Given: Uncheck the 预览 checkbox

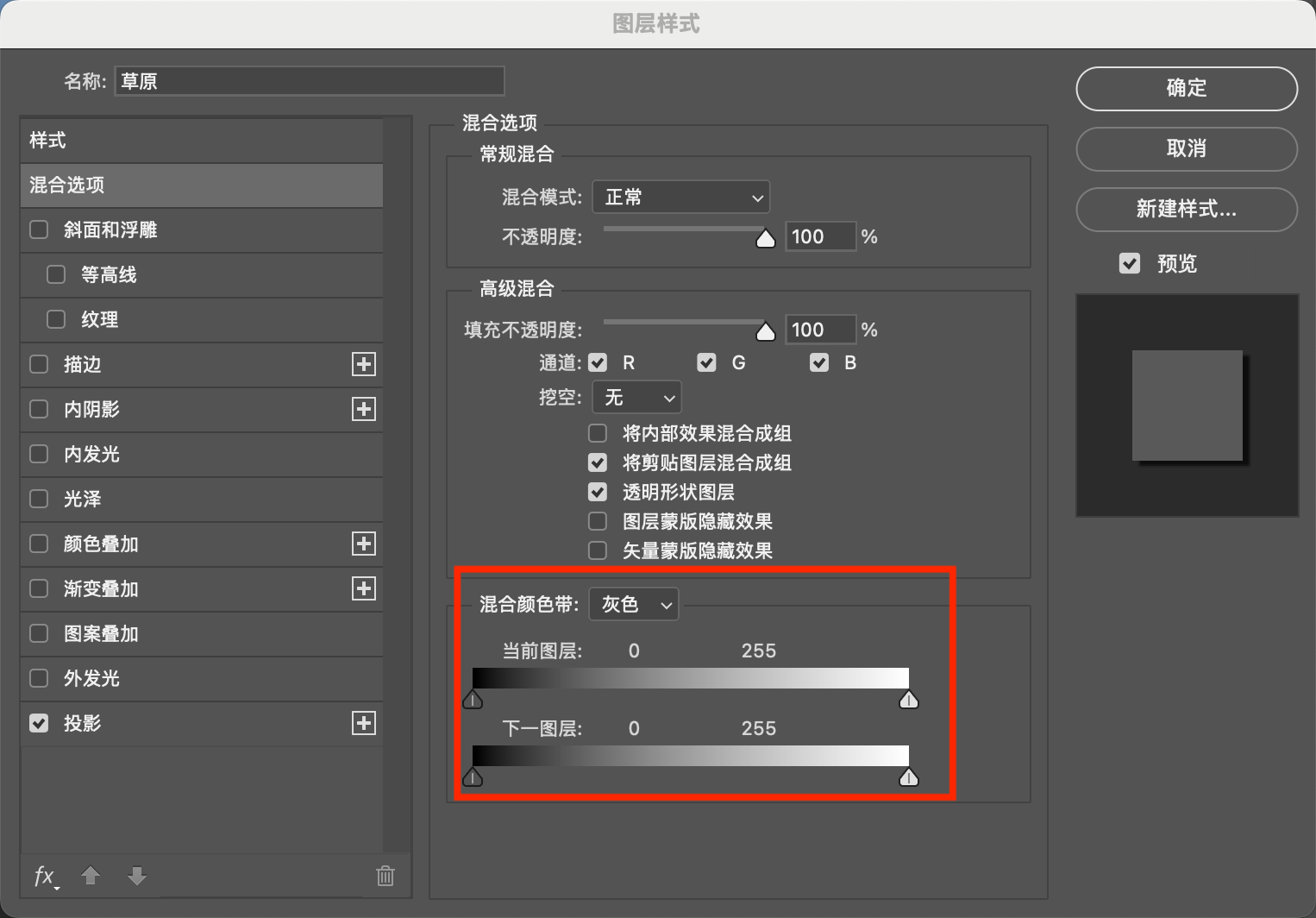Looking at the screenshot, I should (1130, 263).
